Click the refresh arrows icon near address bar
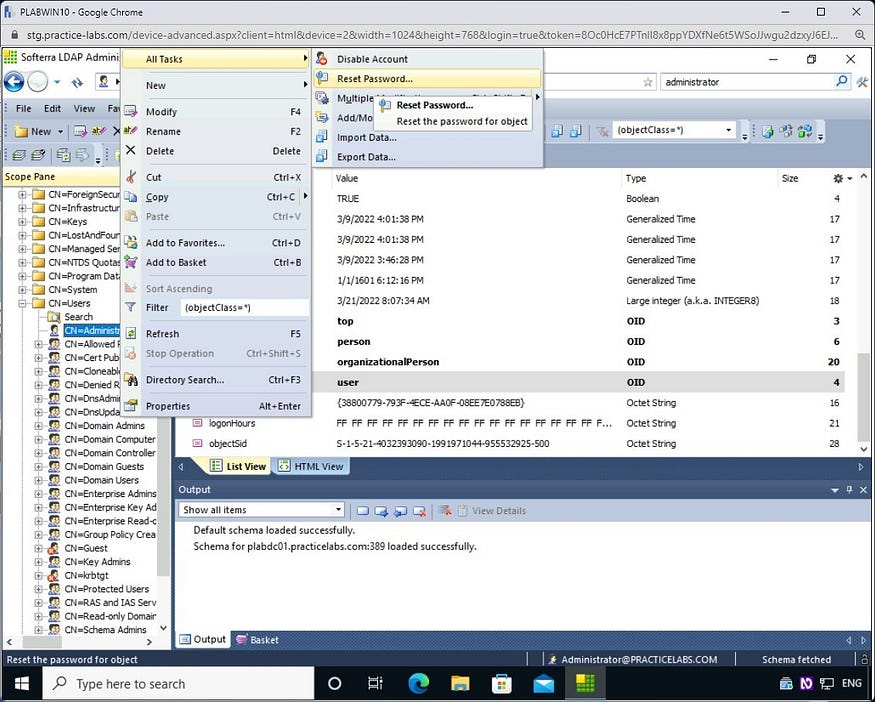Viewport: 875px width, 702px height. 77,83
